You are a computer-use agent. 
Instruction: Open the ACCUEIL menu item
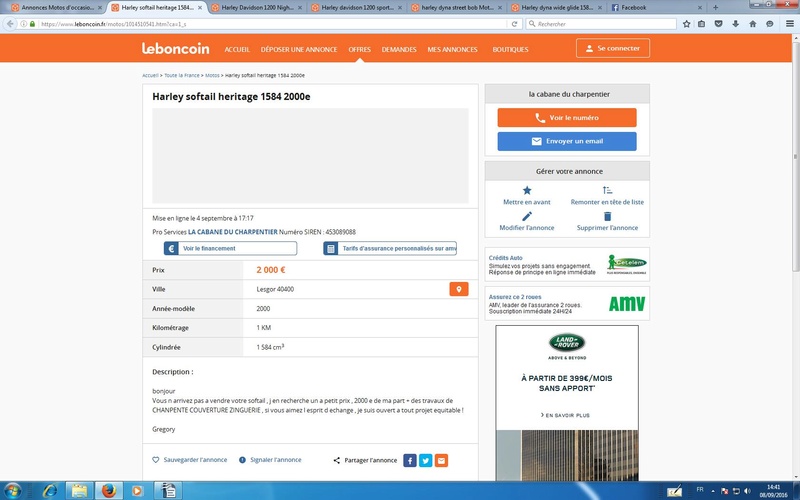point(237,49)
